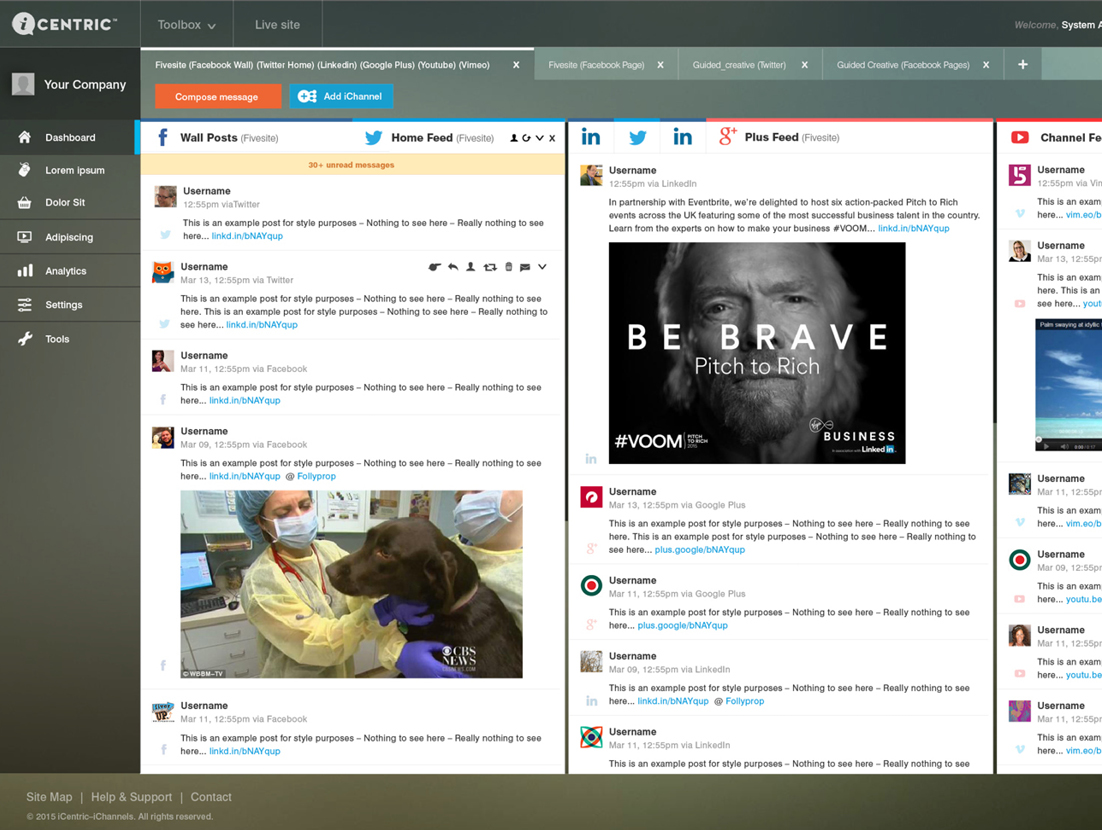Delete the owl avatar tweet via trash icon
The width and height of the screenshot is (1102, 830).
pos(508,267)
